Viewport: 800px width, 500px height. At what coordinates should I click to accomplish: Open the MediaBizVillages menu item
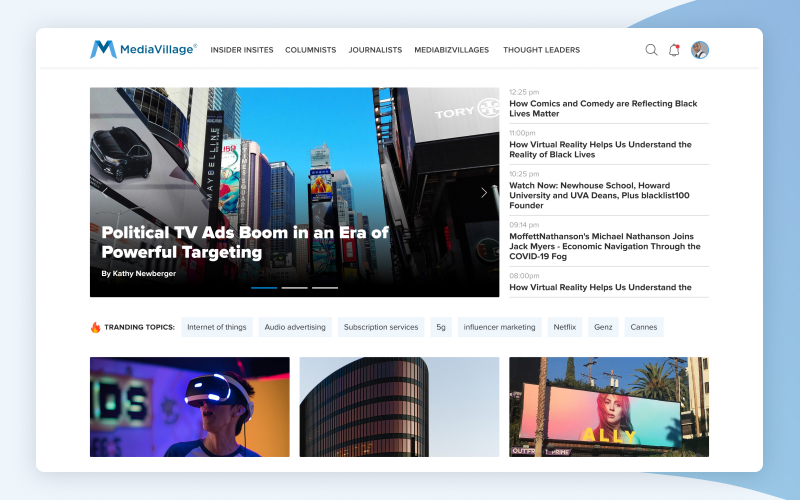[x=452, y=50]
